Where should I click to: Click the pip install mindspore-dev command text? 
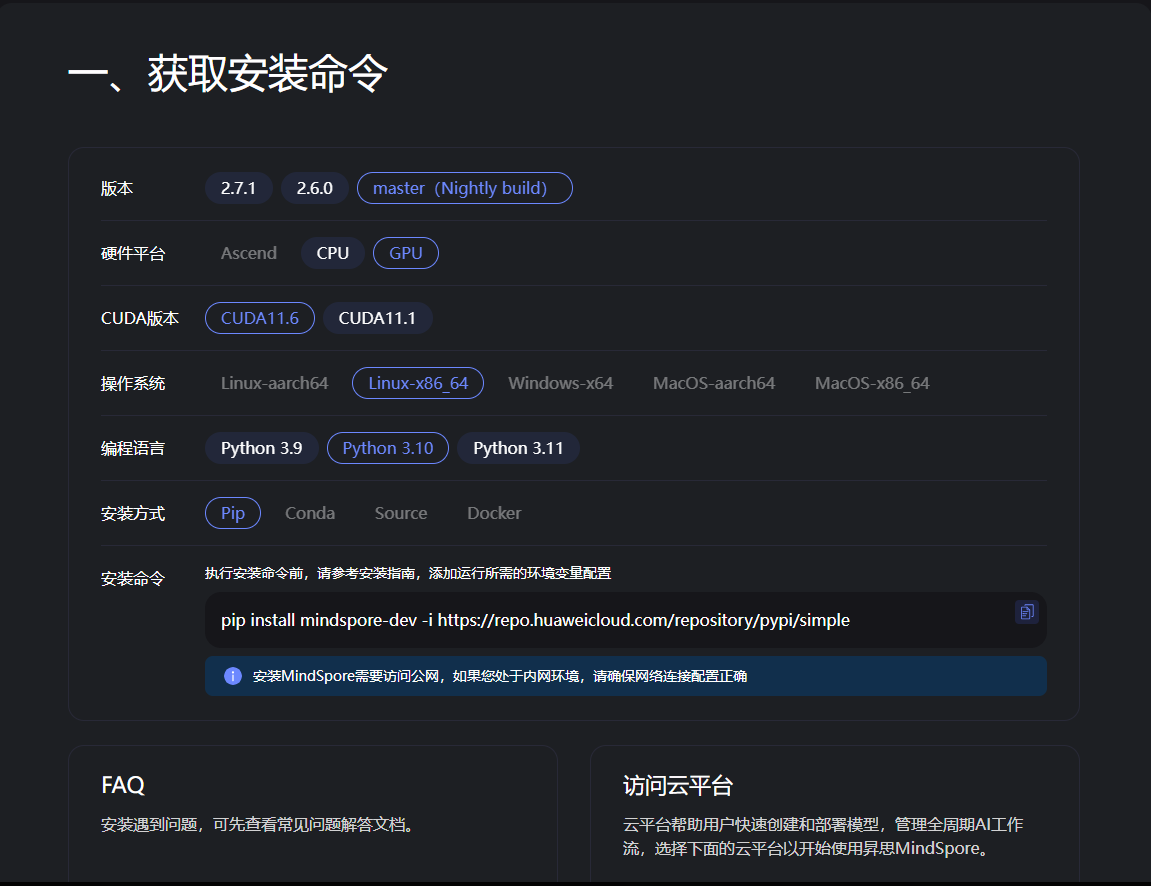tap(535, 620)
